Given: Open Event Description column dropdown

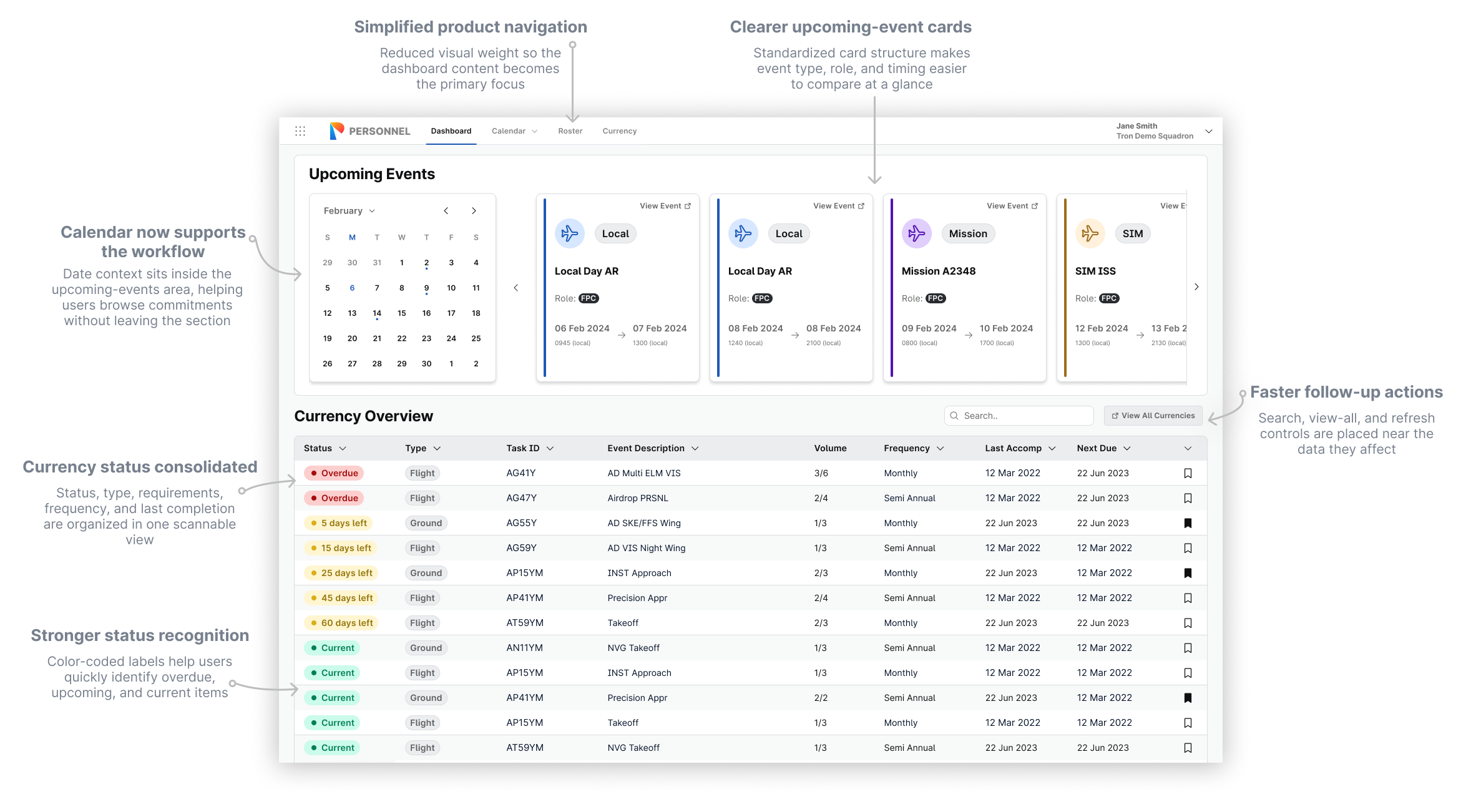Looking at the screenshot, I should [695, 448].
